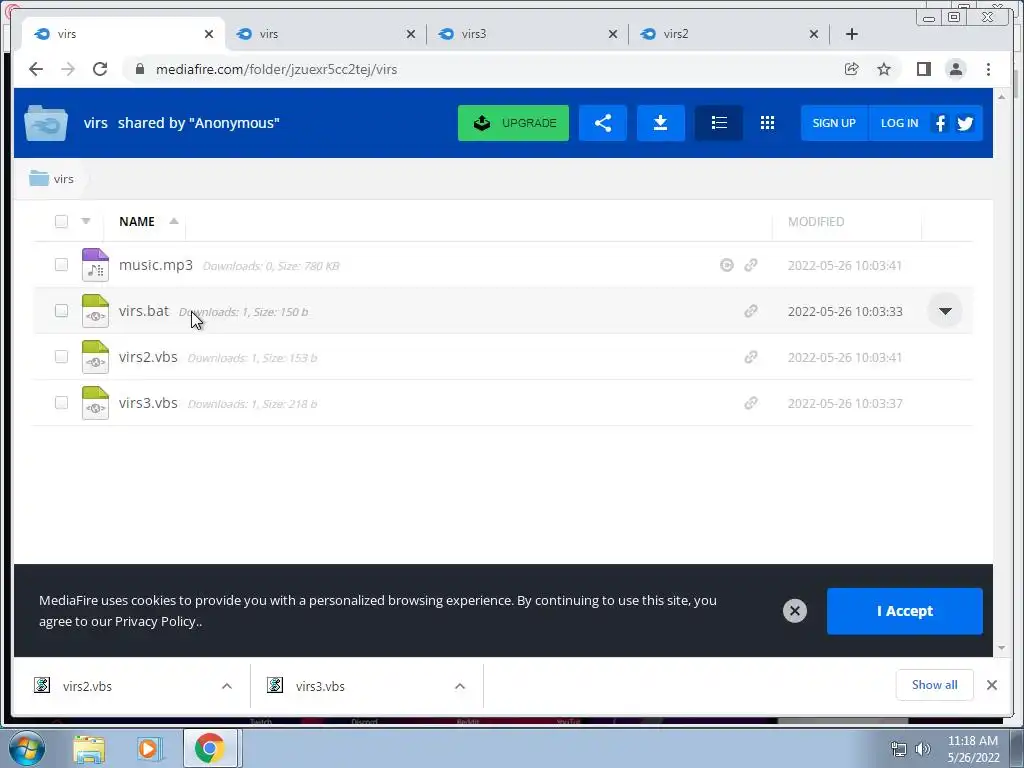Click the virs2.vbs file icon
The width and height of the screenshot is (1024, 768).
pos(95,357)
